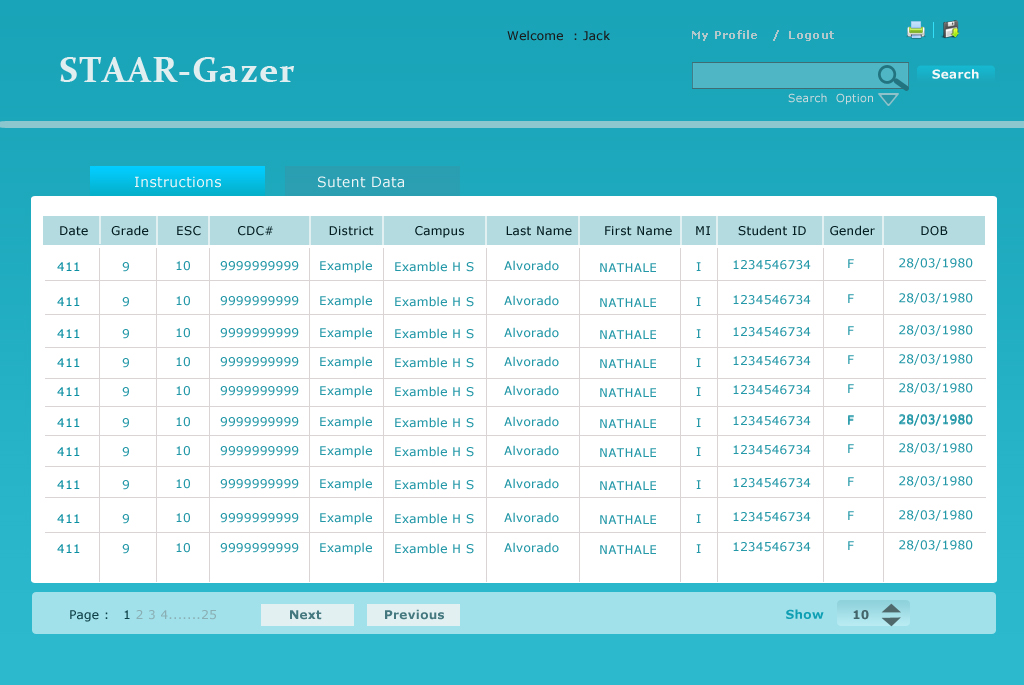This screenshot has height=685, width=1024.
Task: Click the printer icon
Action: click(916, 29)
